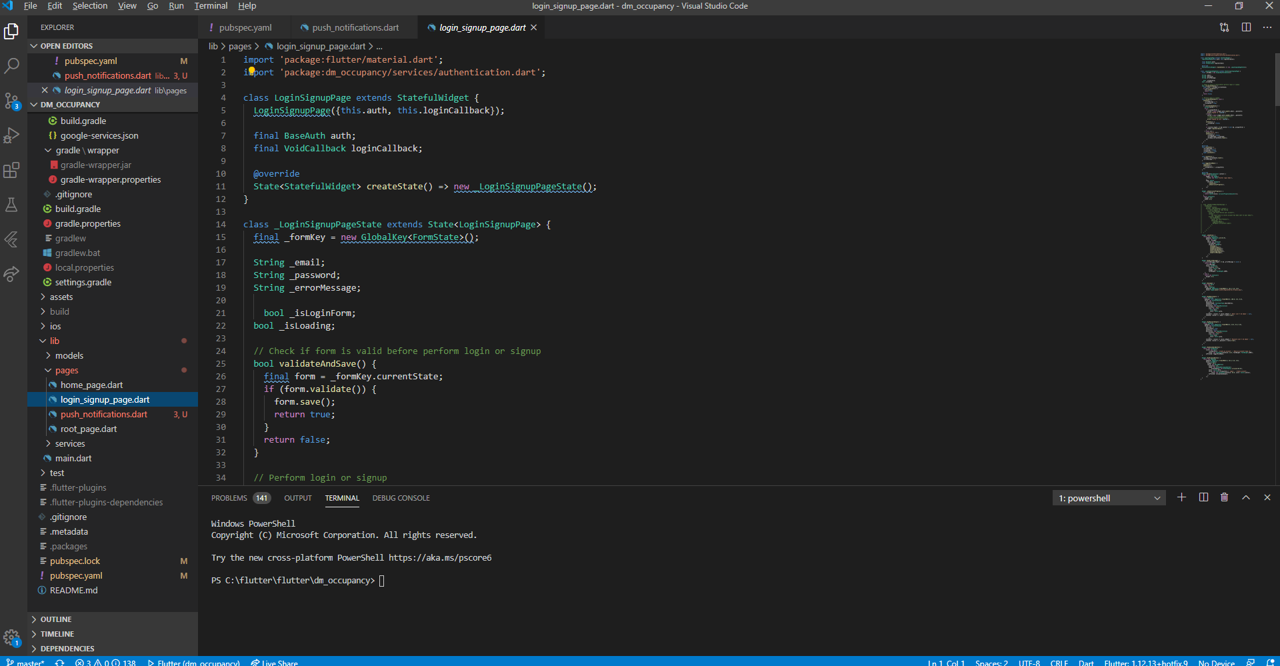Collapse the lib folder

coord(54,341)
